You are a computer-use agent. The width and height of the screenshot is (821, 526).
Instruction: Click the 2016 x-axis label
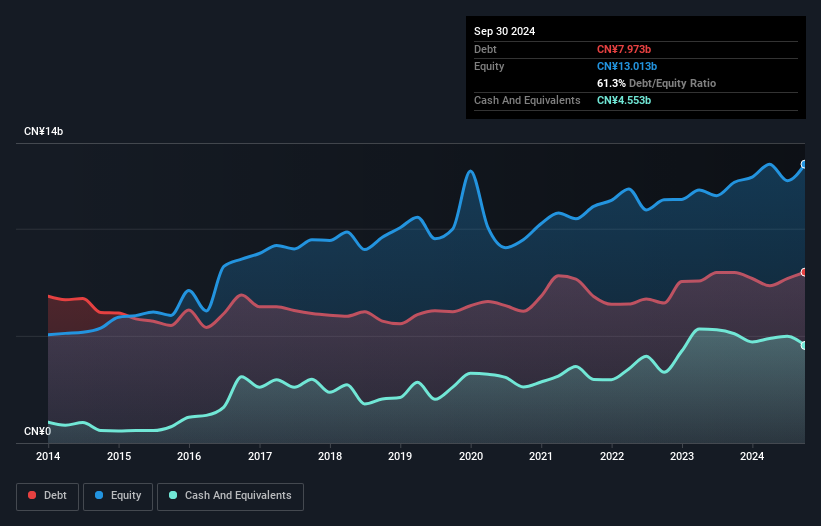click(189, 456)
